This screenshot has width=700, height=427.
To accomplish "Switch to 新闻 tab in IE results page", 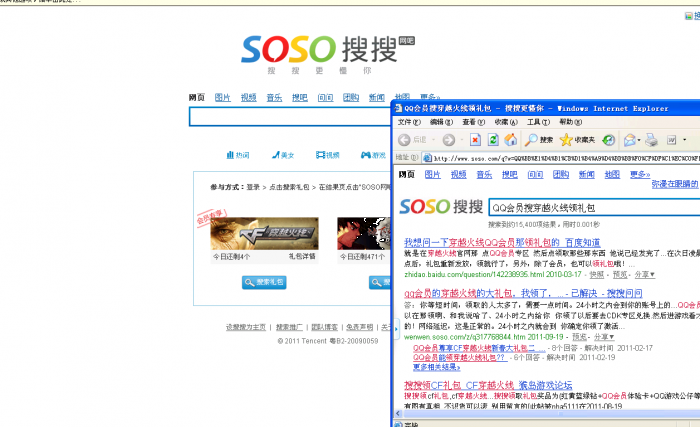I will point(586,174).
